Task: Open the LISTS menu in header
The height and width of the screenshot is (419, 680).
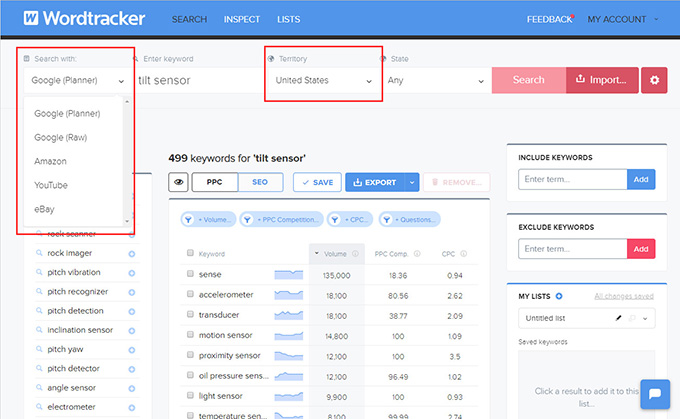Action: (288, 19)
